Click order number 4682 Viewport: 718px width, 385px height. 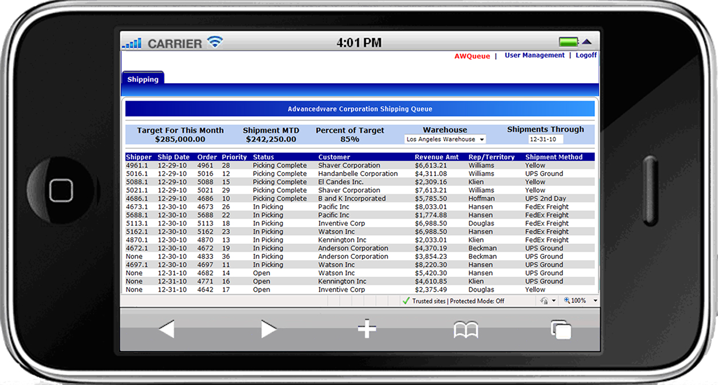pyautogui.click(x=205, y=273)
